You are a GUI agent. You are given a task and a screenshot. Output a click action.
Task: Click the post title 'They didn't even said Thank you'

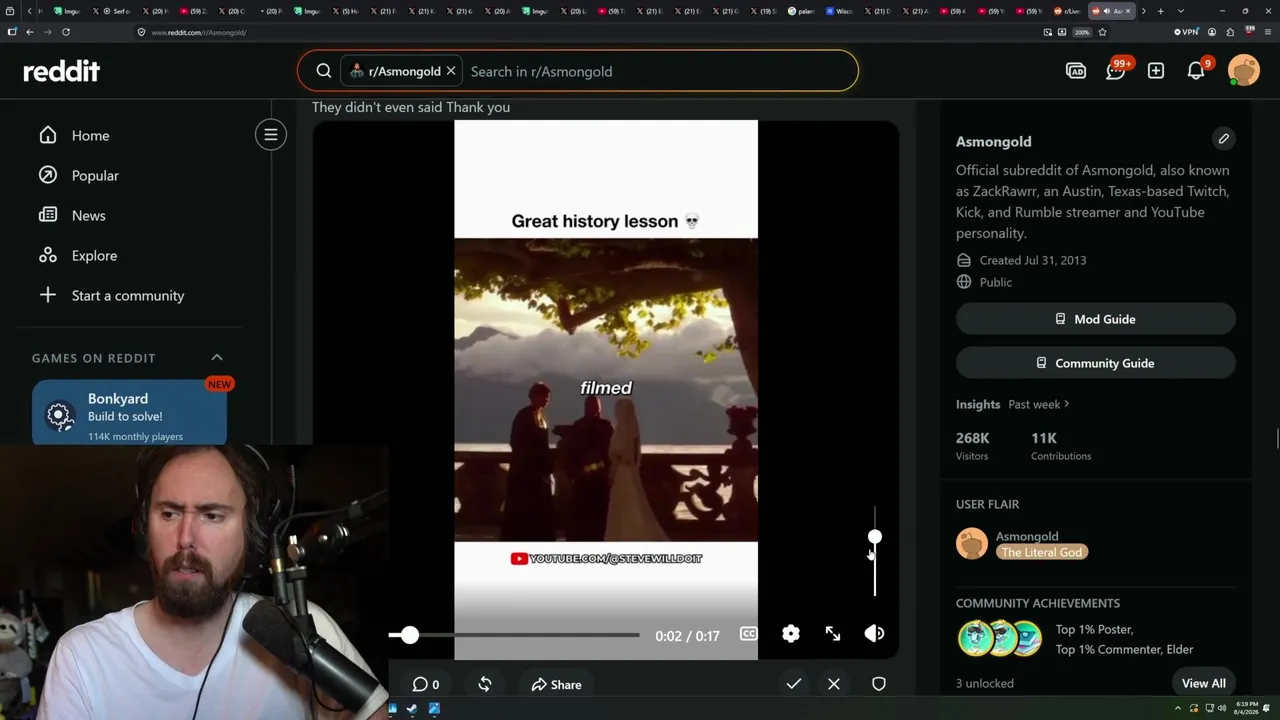411,107
